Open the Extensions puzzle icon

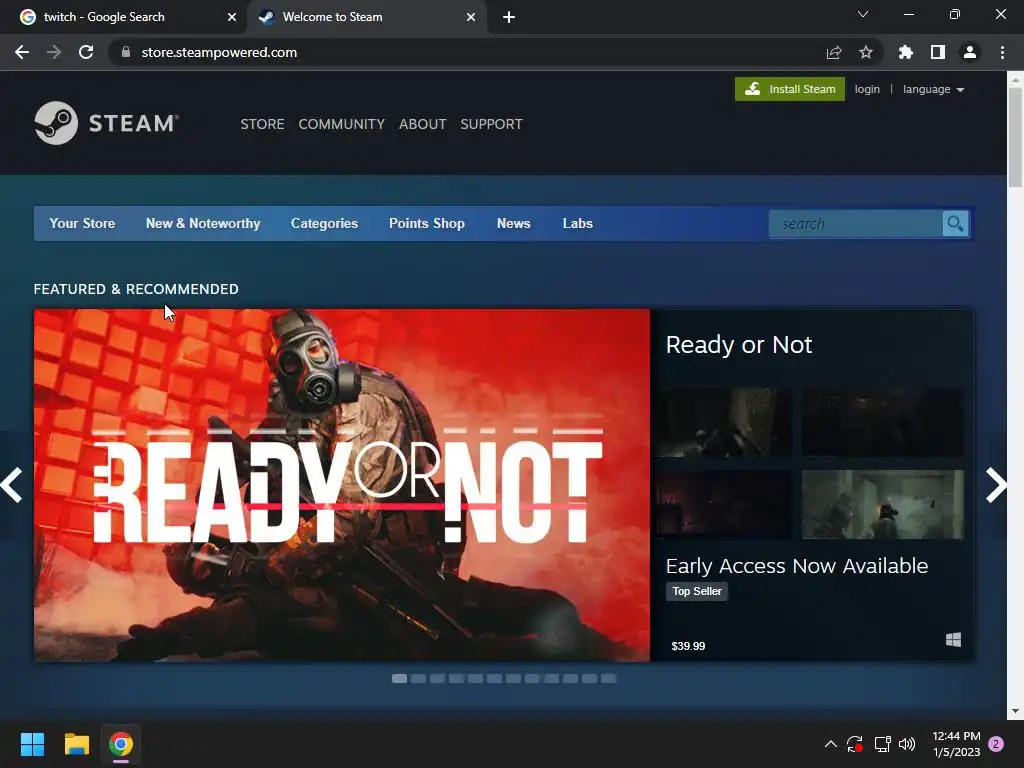906,52
